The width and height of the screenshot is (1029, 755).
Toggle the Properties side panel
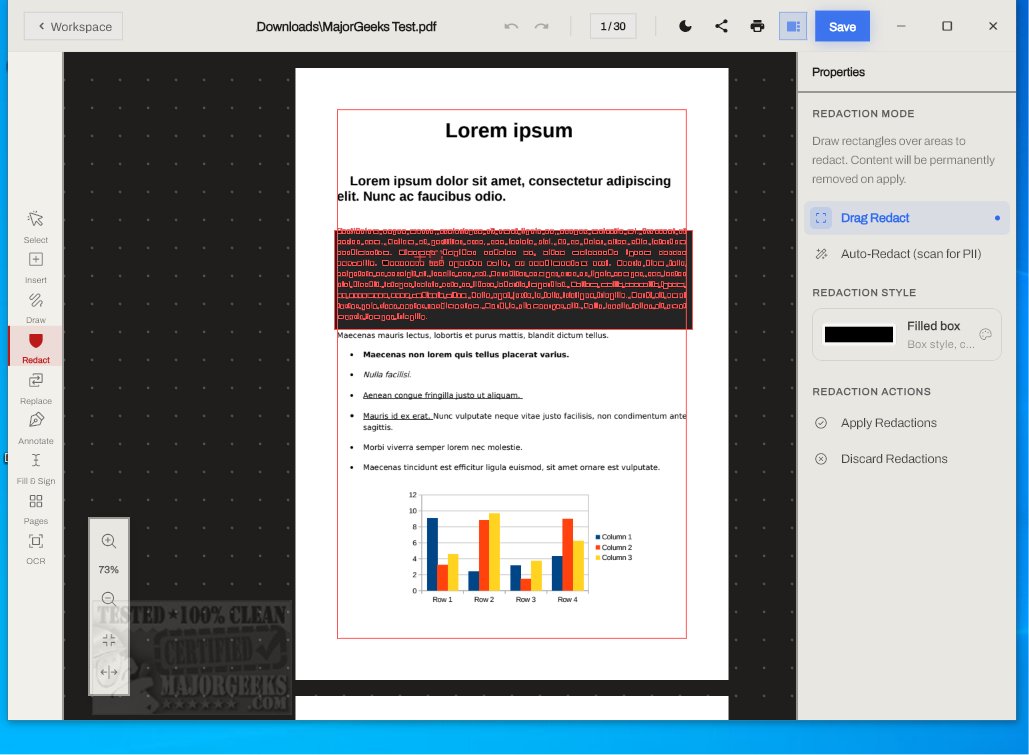click(x=793, y=26)
